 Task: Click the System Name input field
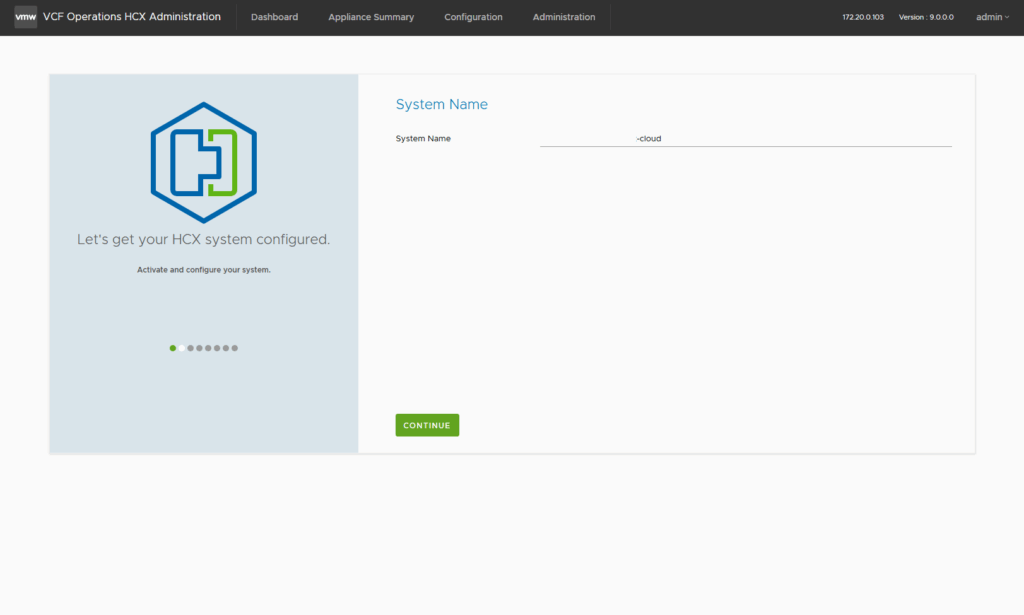745,139
